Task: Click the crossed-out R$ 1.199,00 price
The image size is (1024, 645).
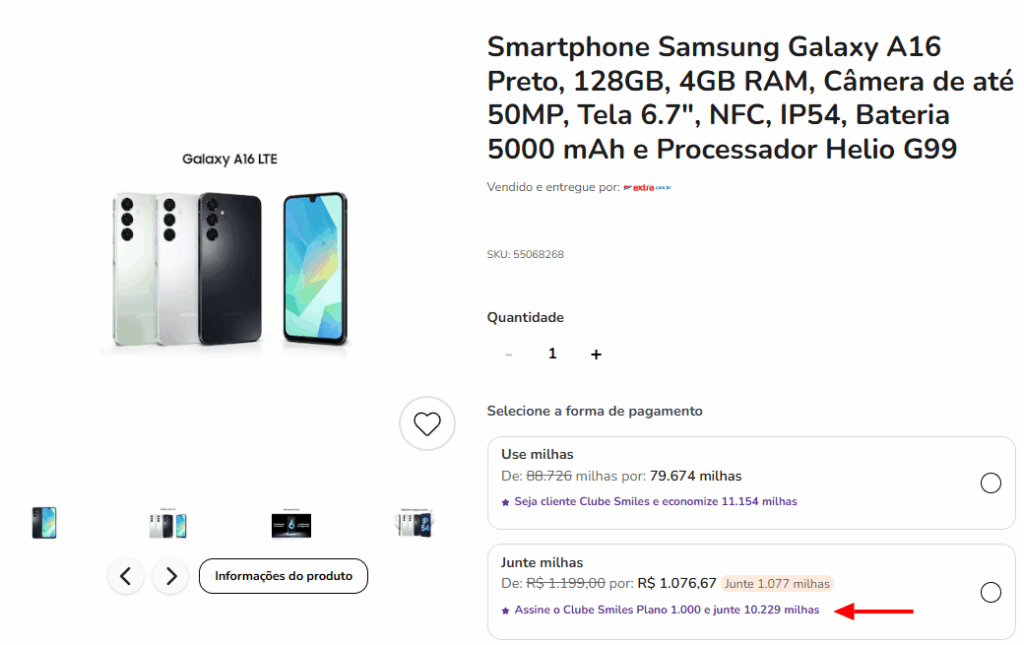Action: coord(565,583)
